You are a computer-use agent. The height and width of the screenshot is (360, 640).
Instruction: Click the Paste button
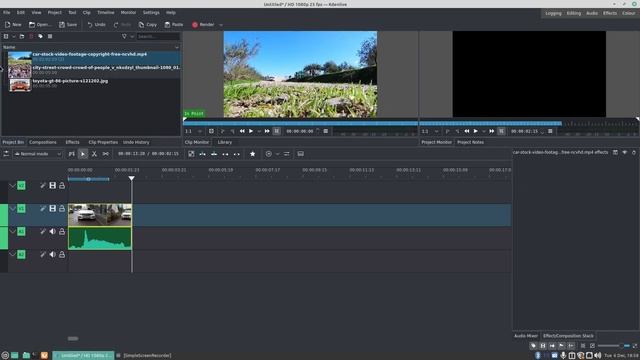tap(174, 25)
